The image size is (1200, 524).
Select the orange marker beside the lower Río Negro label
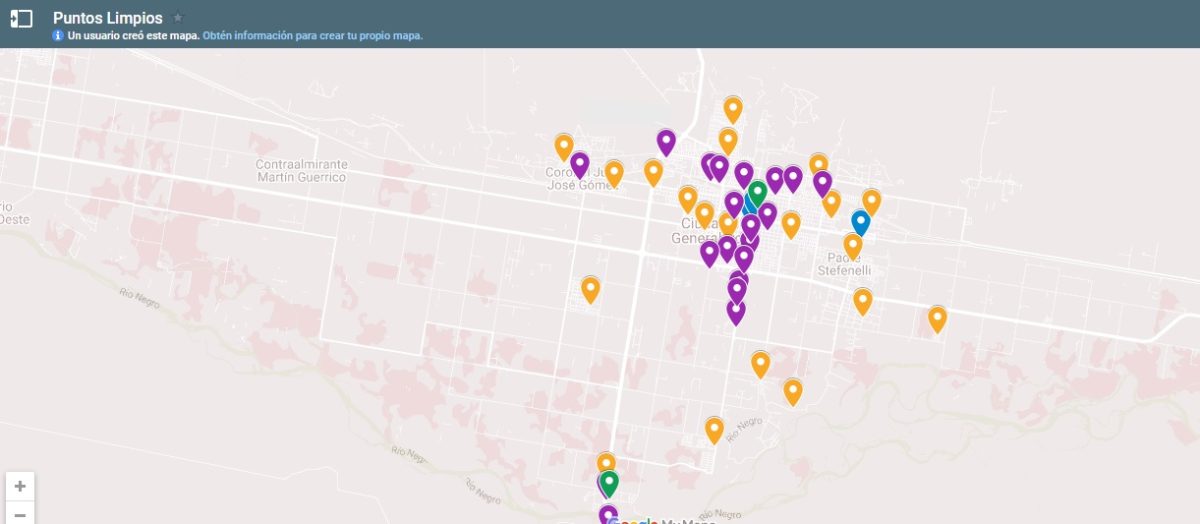[x=714, y=429]
